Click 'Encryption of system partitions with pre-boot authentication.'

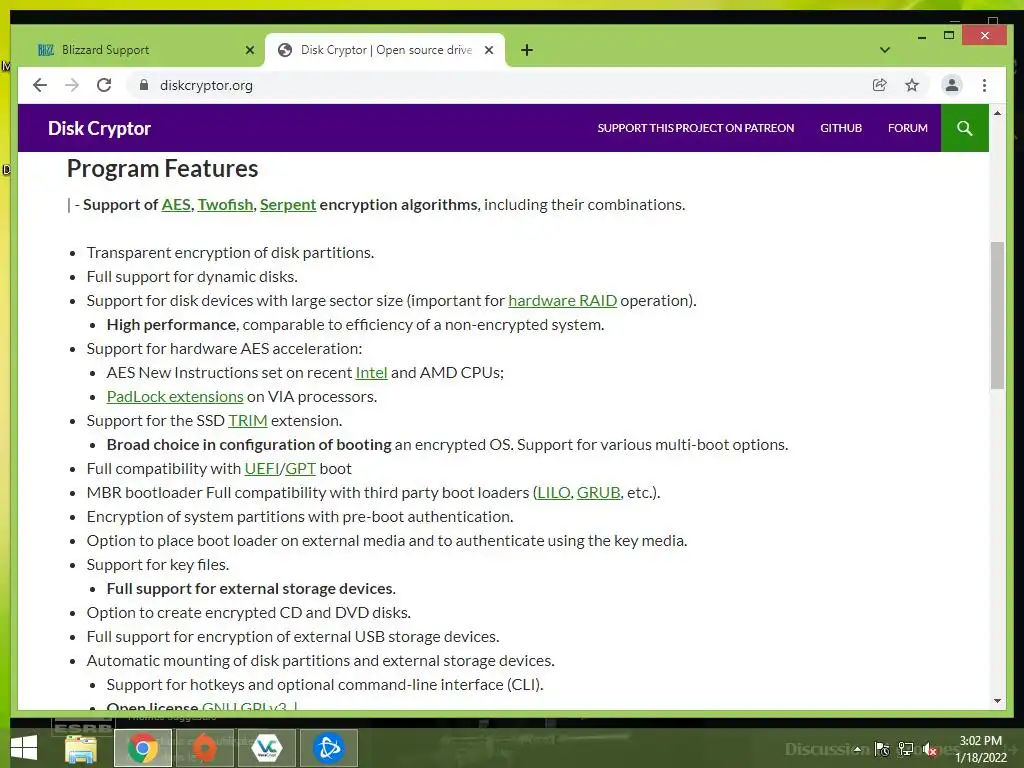point(300,517)
